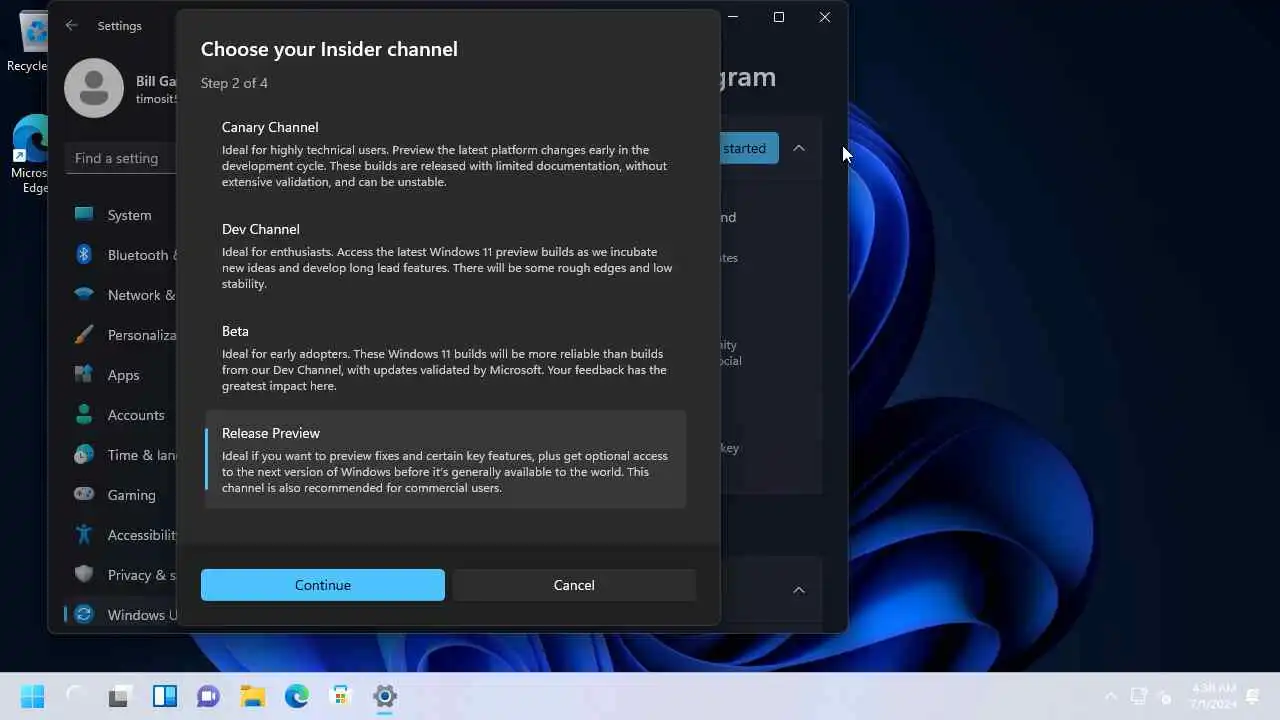1280x720 pixels.
Task: Select the Release Preview channel
Action: tap(445, 460)
